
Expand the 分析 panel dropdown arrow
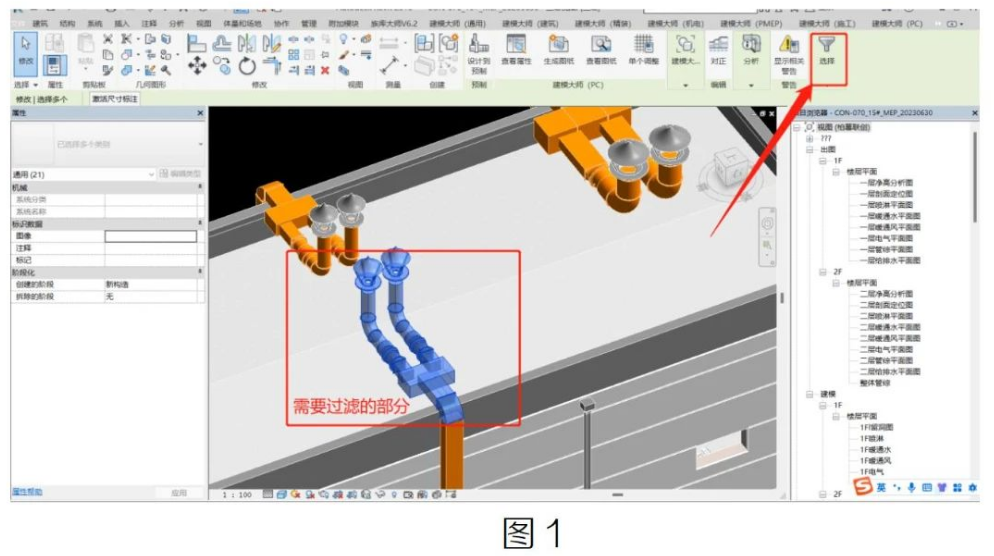click(x=751, y=85)
